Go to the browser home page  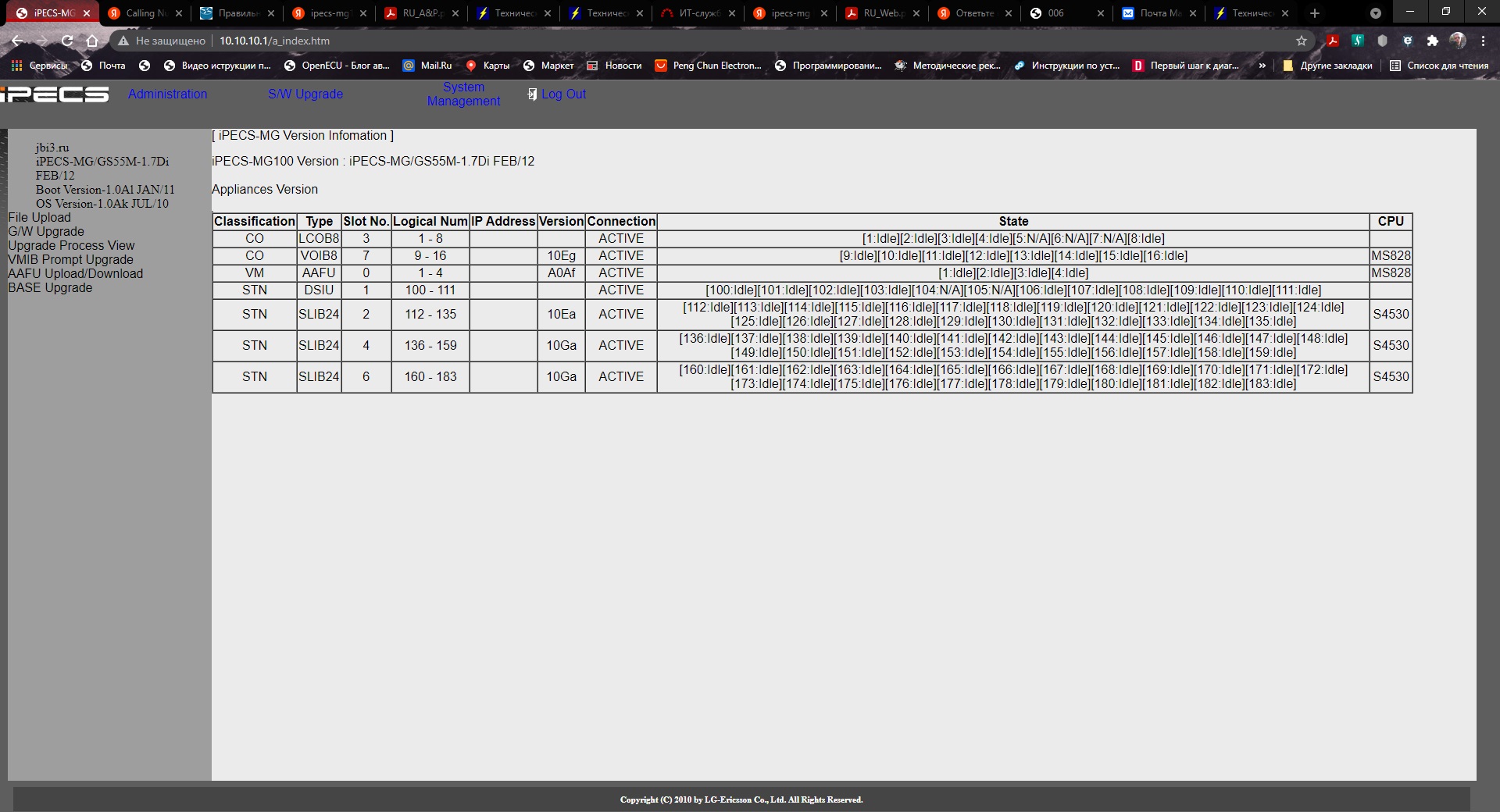tap(92, 41)
